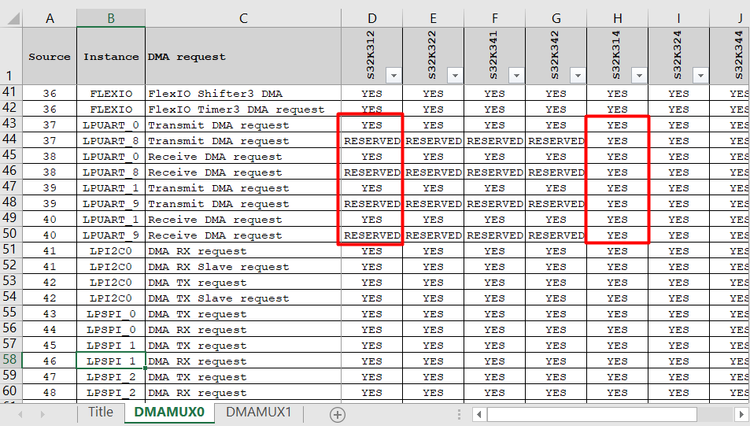Select column B header
Image resolution: width=750 pixels, height=426 pixels.
click(x=111, y=18)
